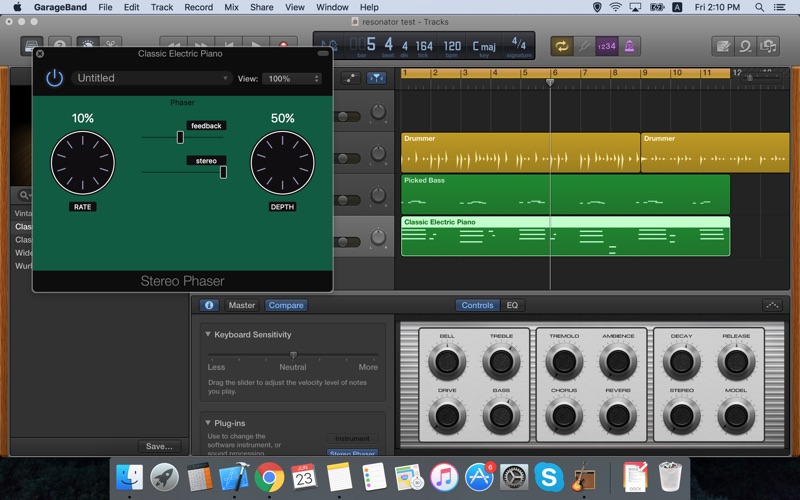This screenshot has height=500, width=800.
Task: Adjust the feedback slider handle
Action: 180,137
